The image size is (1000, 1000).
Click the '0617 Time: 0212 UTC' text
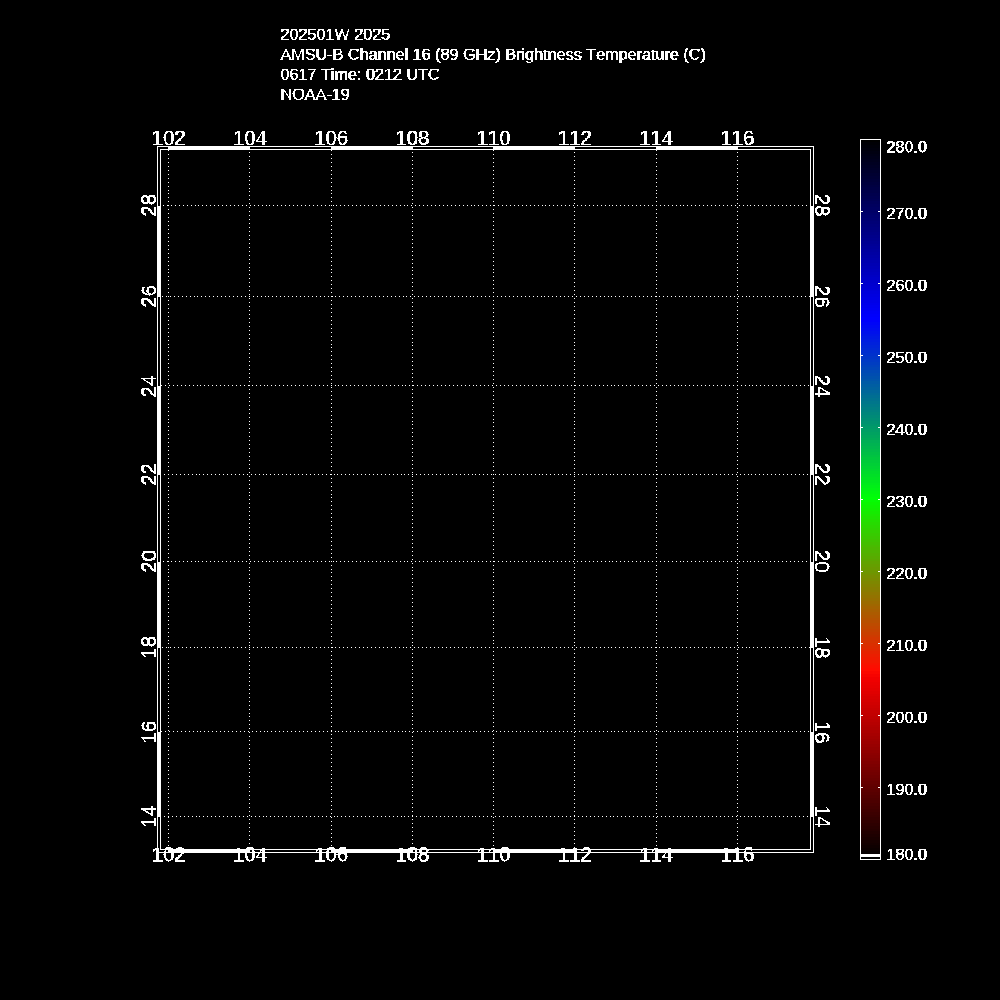click(359, 74)
